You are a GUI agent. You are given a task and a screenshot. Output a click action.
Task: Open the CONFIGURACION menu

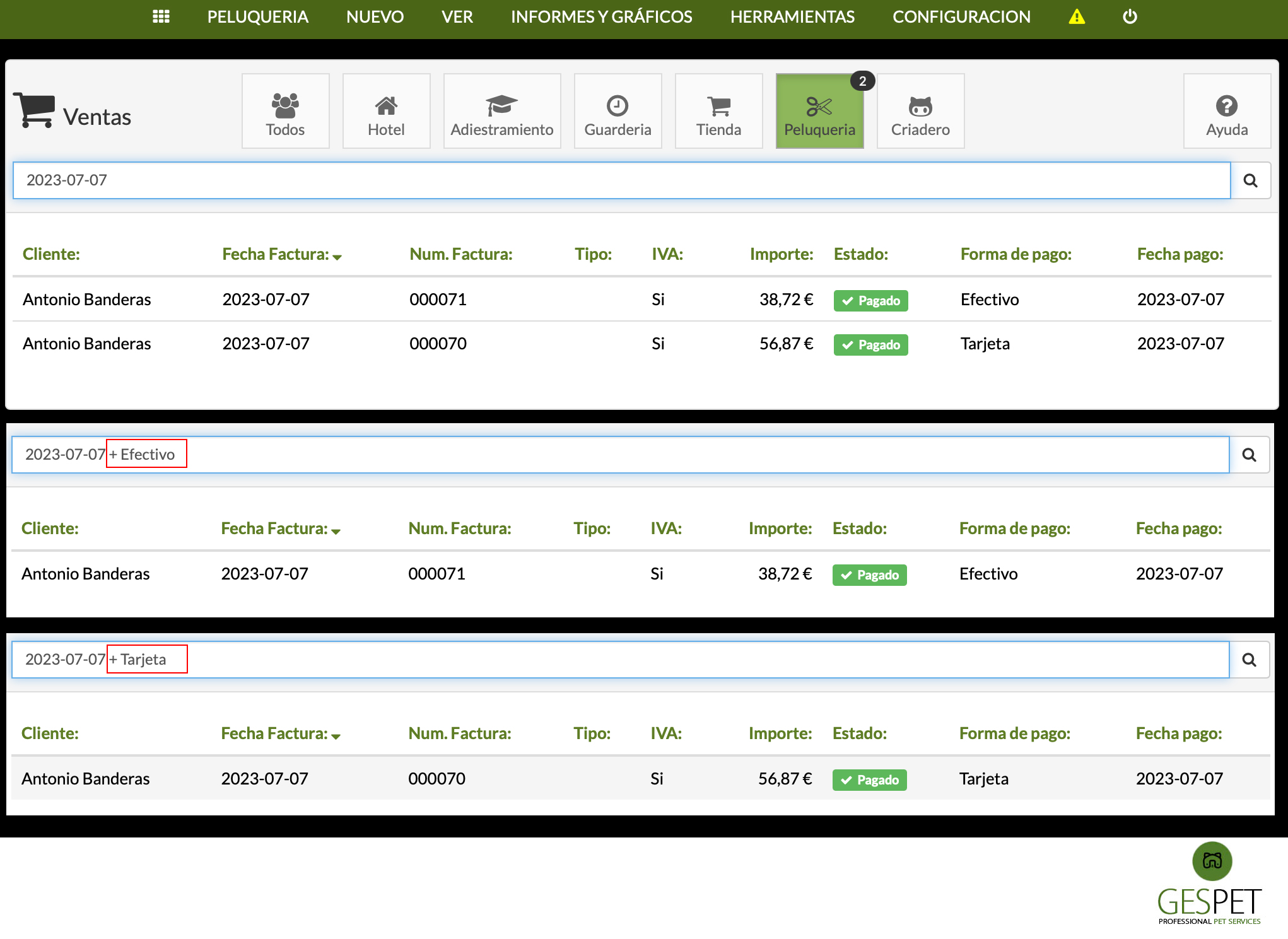tap(961, 16)
